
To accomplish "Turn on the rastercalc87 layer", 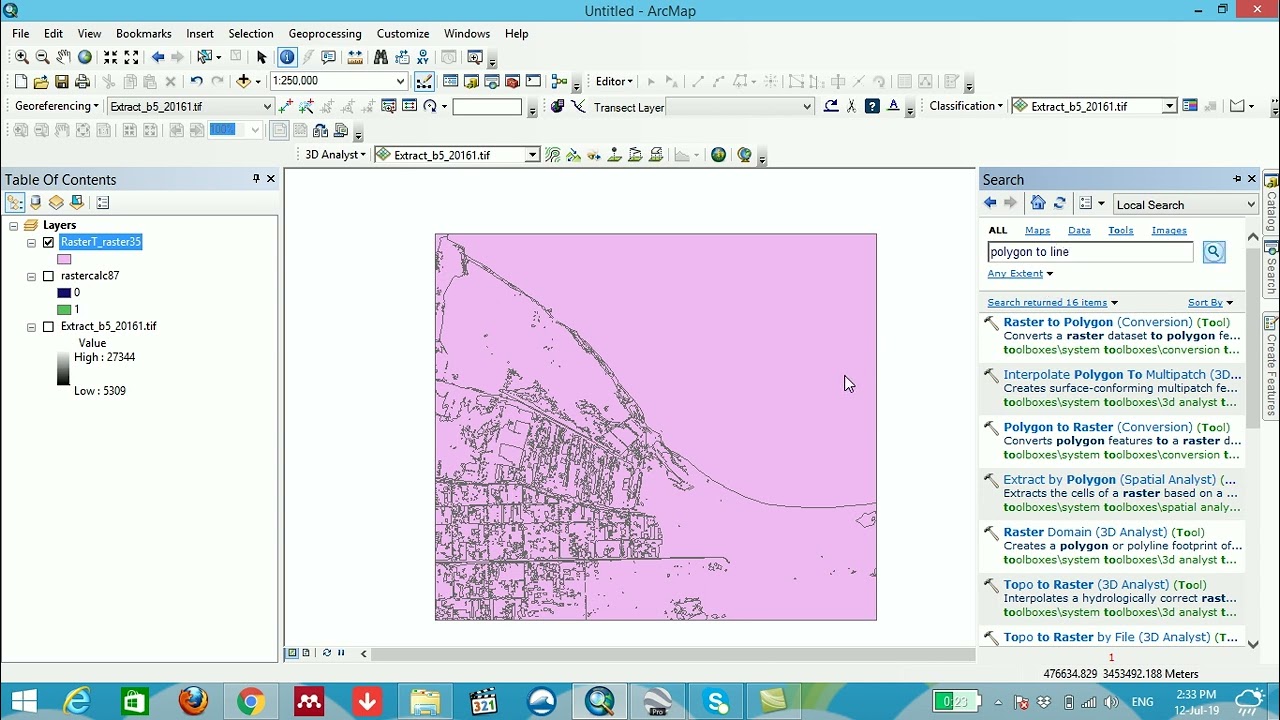I will pos(48,276).
